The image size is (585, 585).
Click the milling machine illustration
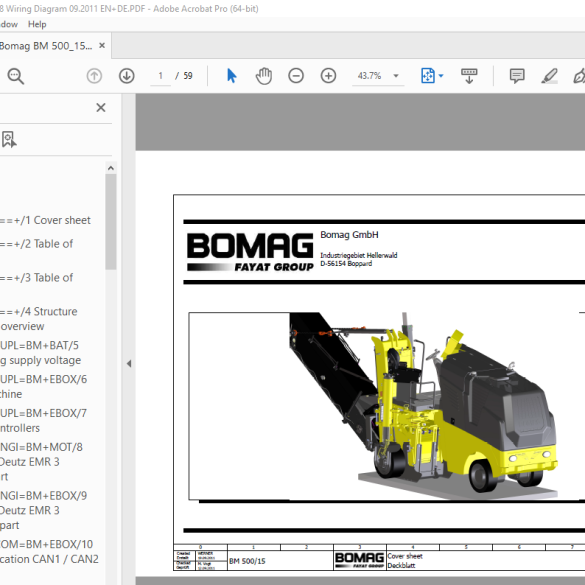[423, 406]
